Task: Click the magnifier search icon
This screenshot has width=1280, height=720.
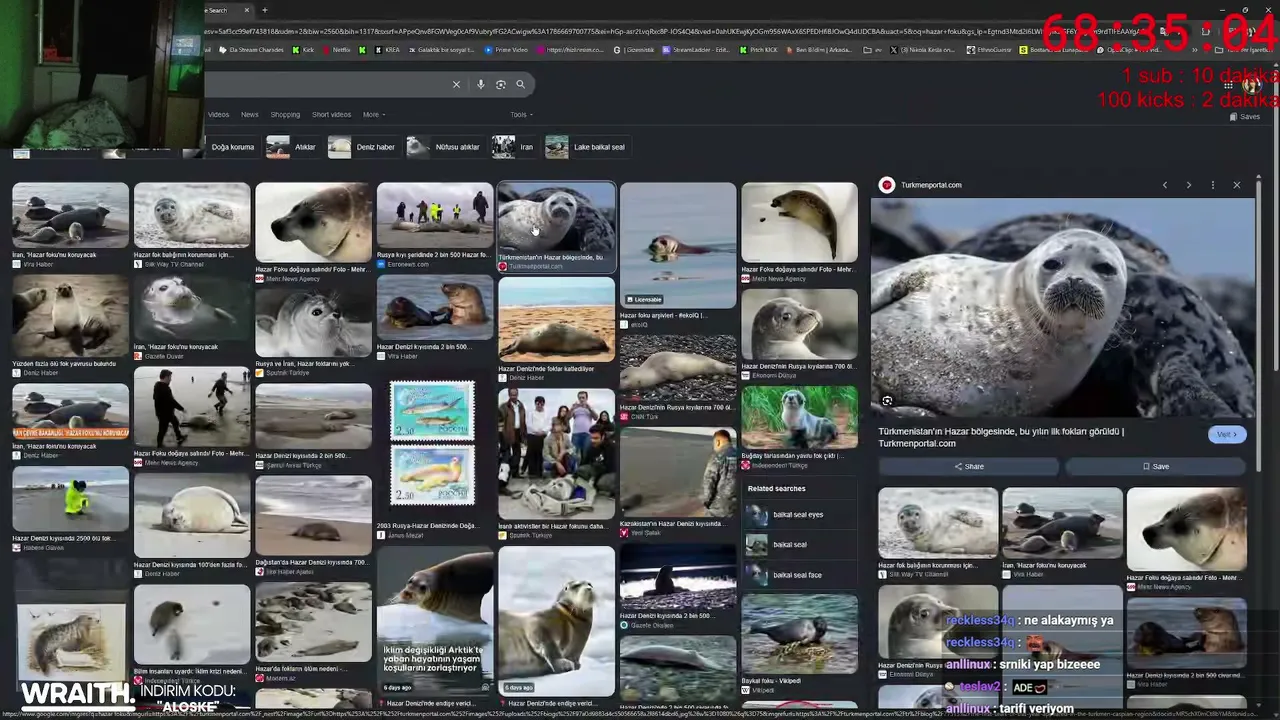Action: [x=520, y=84]
